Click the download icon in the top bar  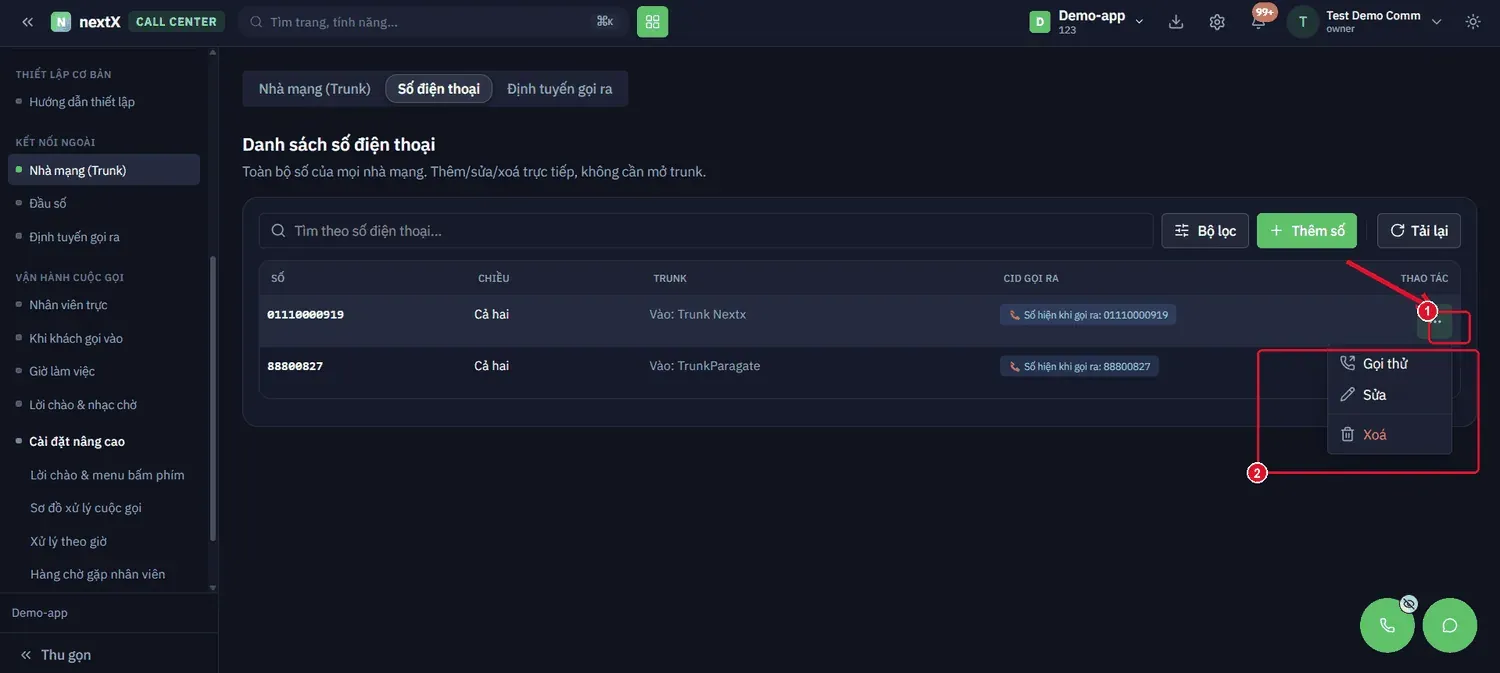(x=1176, y=22)
